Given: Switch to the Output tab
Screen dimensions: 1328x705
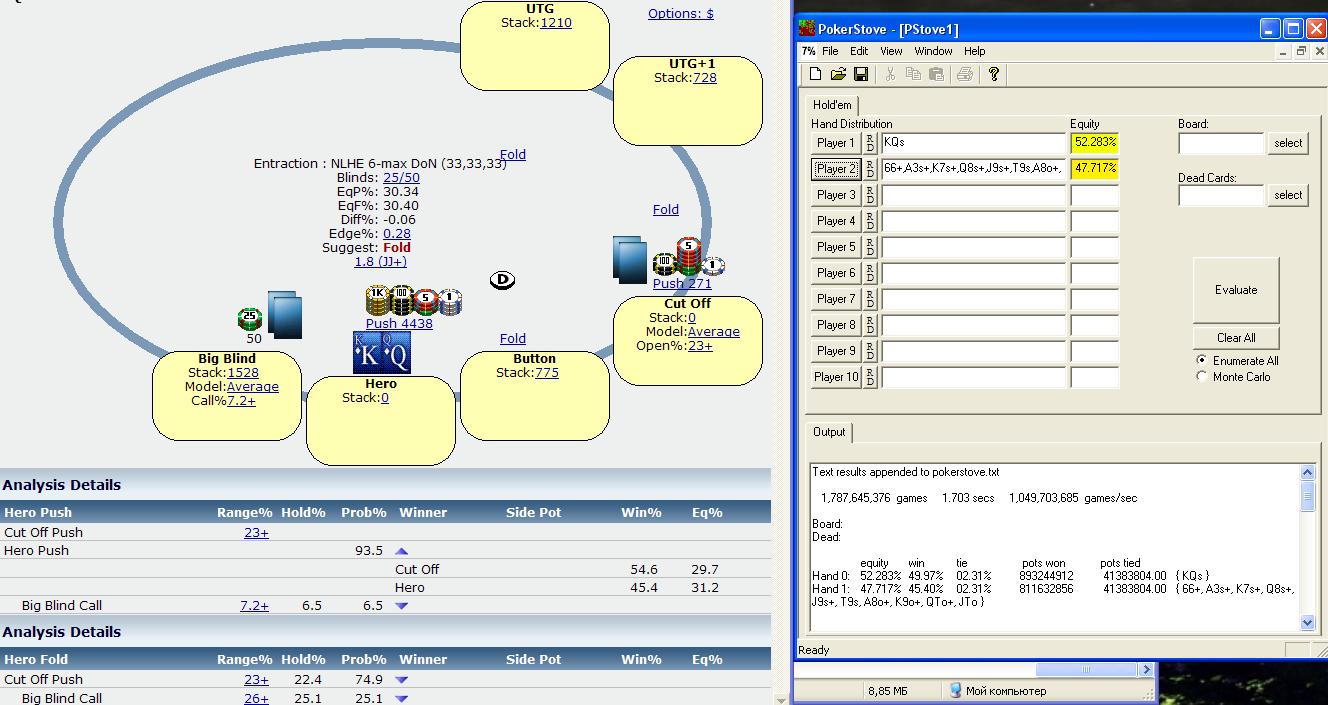Looking at the screenshot, I should pos(829,432).
